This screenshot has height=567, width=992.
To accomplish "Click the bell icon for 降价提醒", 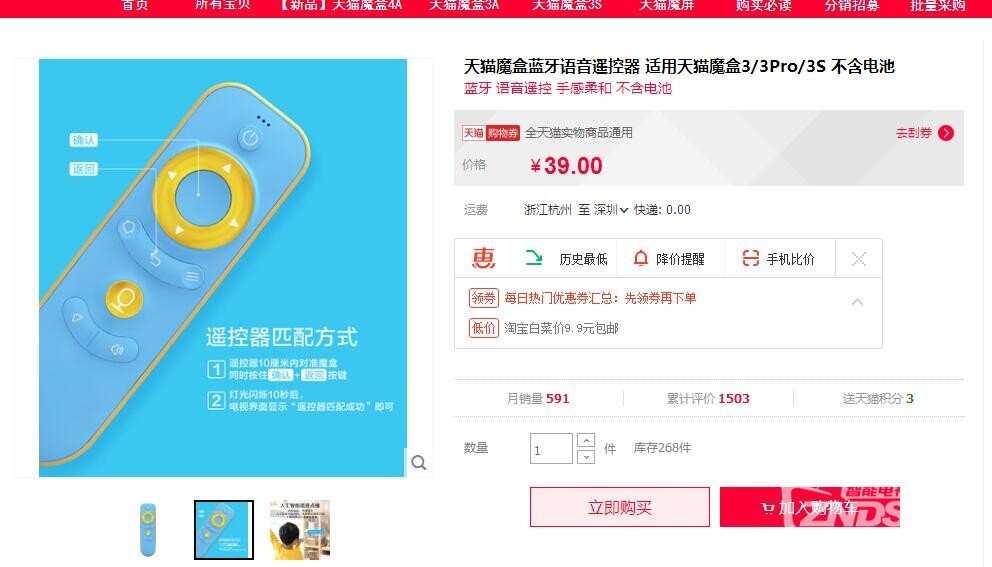I will [x=640, y=258].
